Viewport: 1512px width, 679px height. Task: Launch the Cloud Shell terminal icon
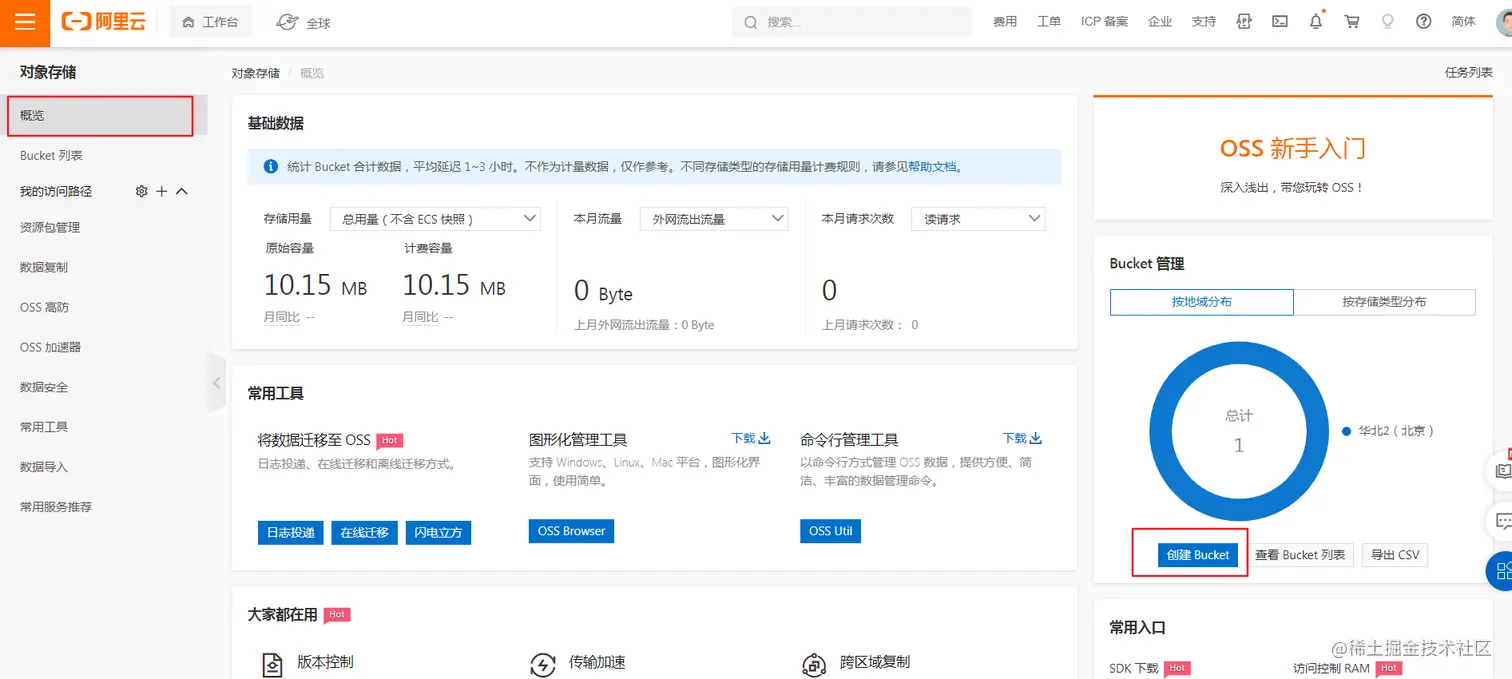coord(1279,22)
